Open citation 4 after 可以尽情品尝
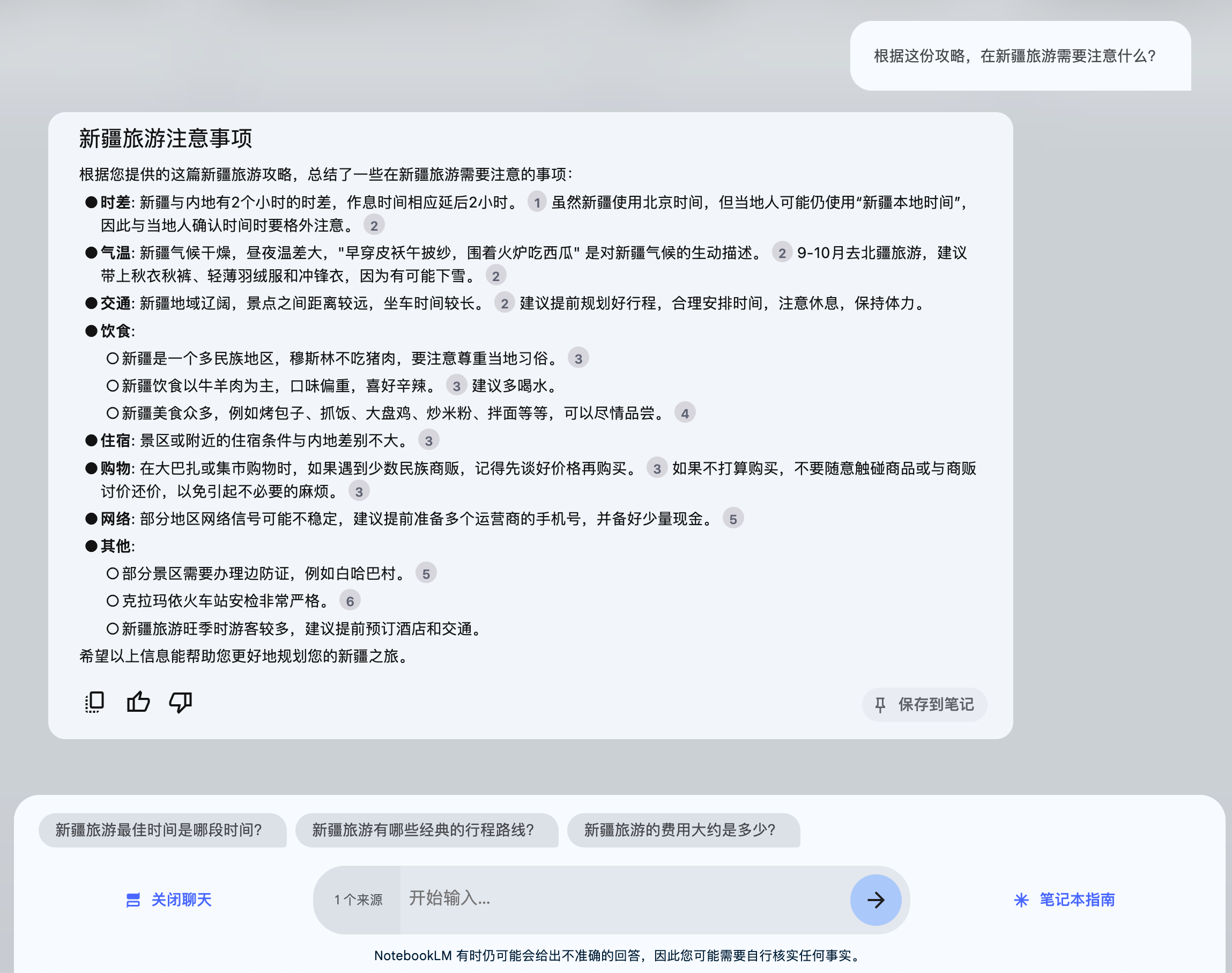This screenshot has width=1232, height=973. point(685,414)
